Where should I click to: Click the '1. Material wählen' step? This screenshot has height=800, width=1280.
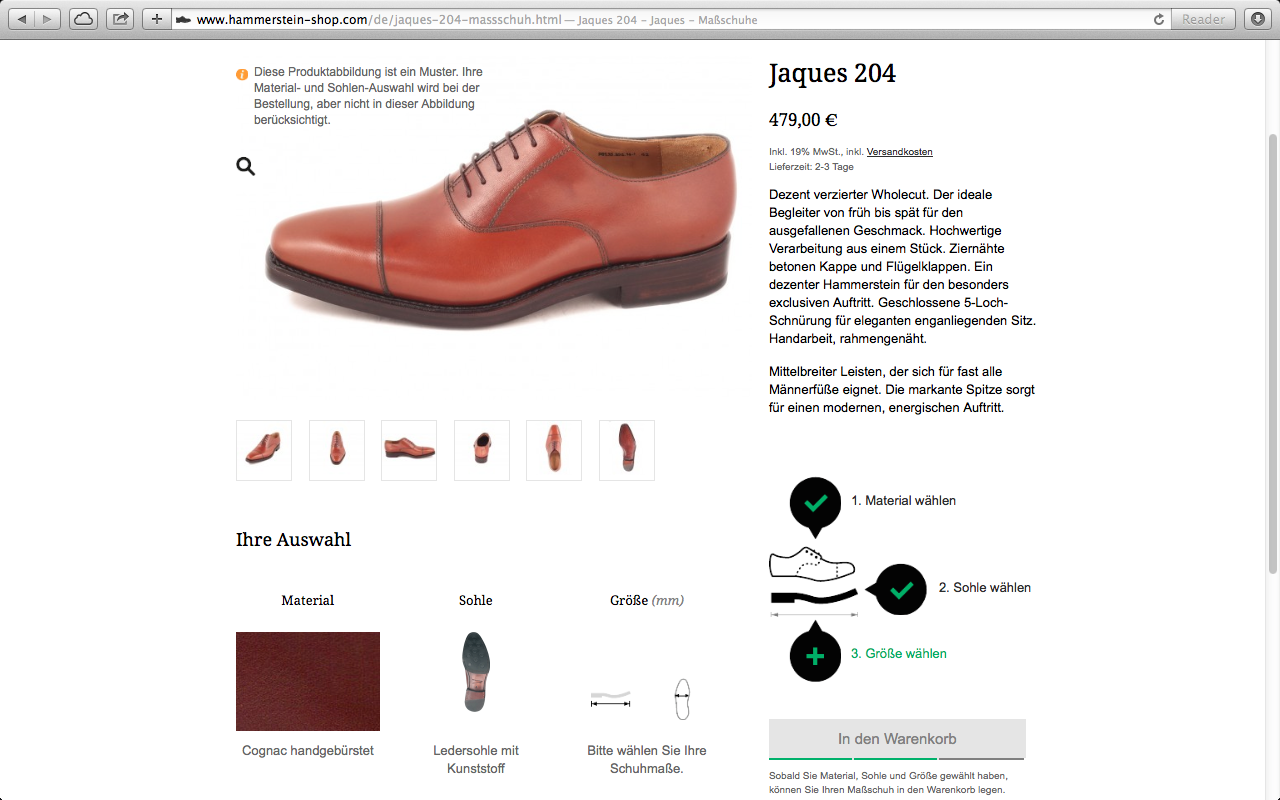[903, 500]
